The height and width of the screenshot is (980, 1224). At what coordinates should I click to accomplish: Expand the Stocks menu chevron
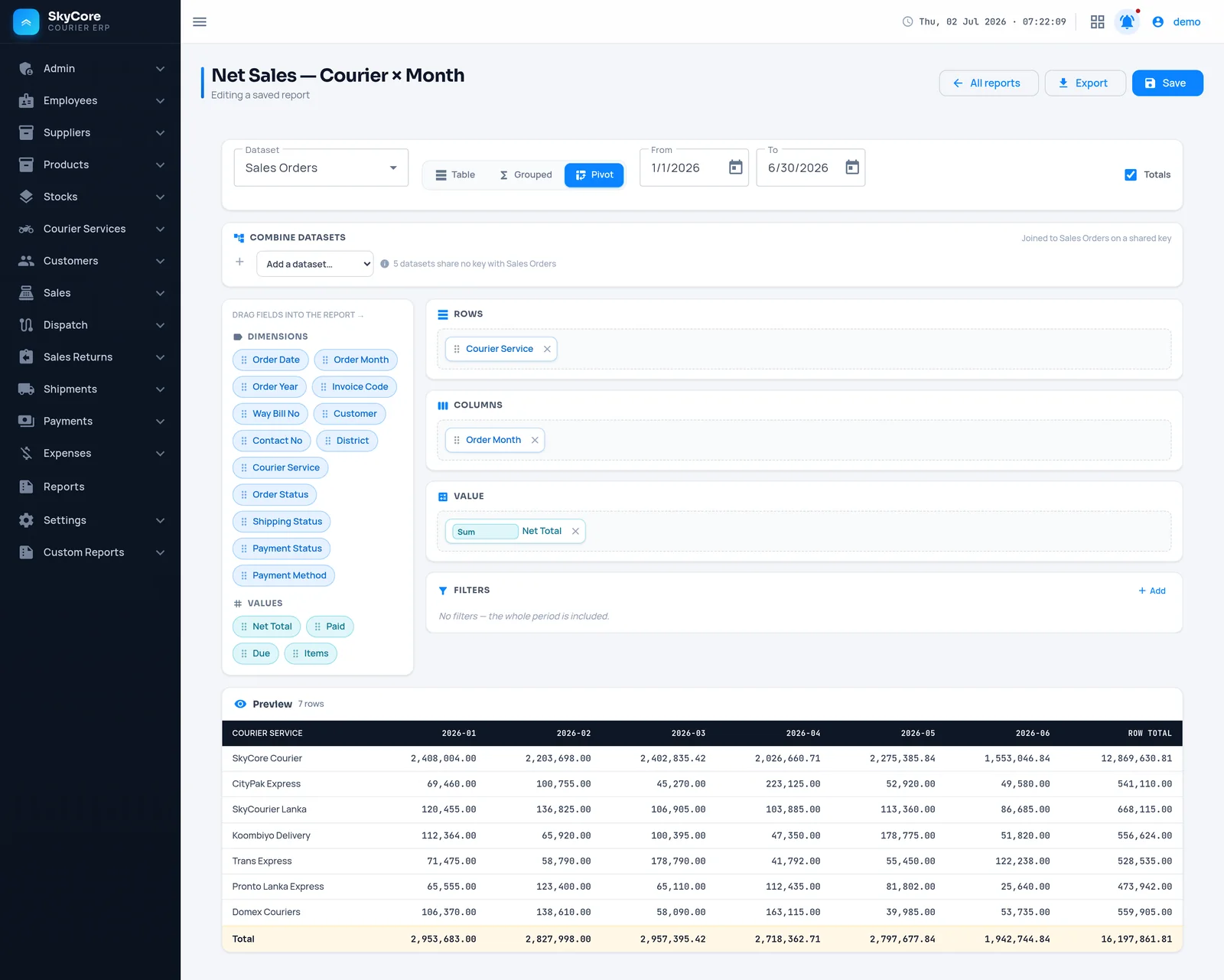click(161, 197)
